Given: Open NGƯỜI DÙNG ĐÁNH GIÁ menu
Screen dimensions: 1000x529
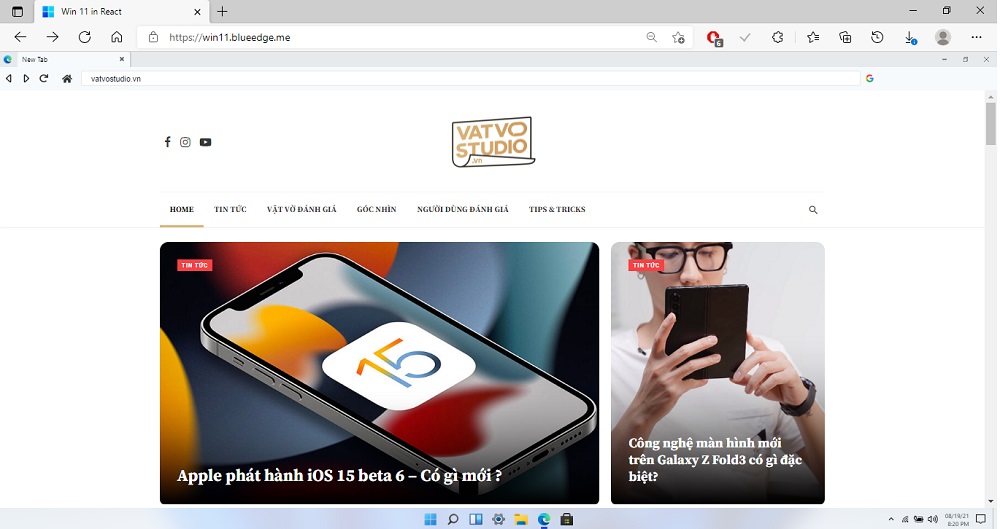Looking at the screenshot, I should click(463, 209).
